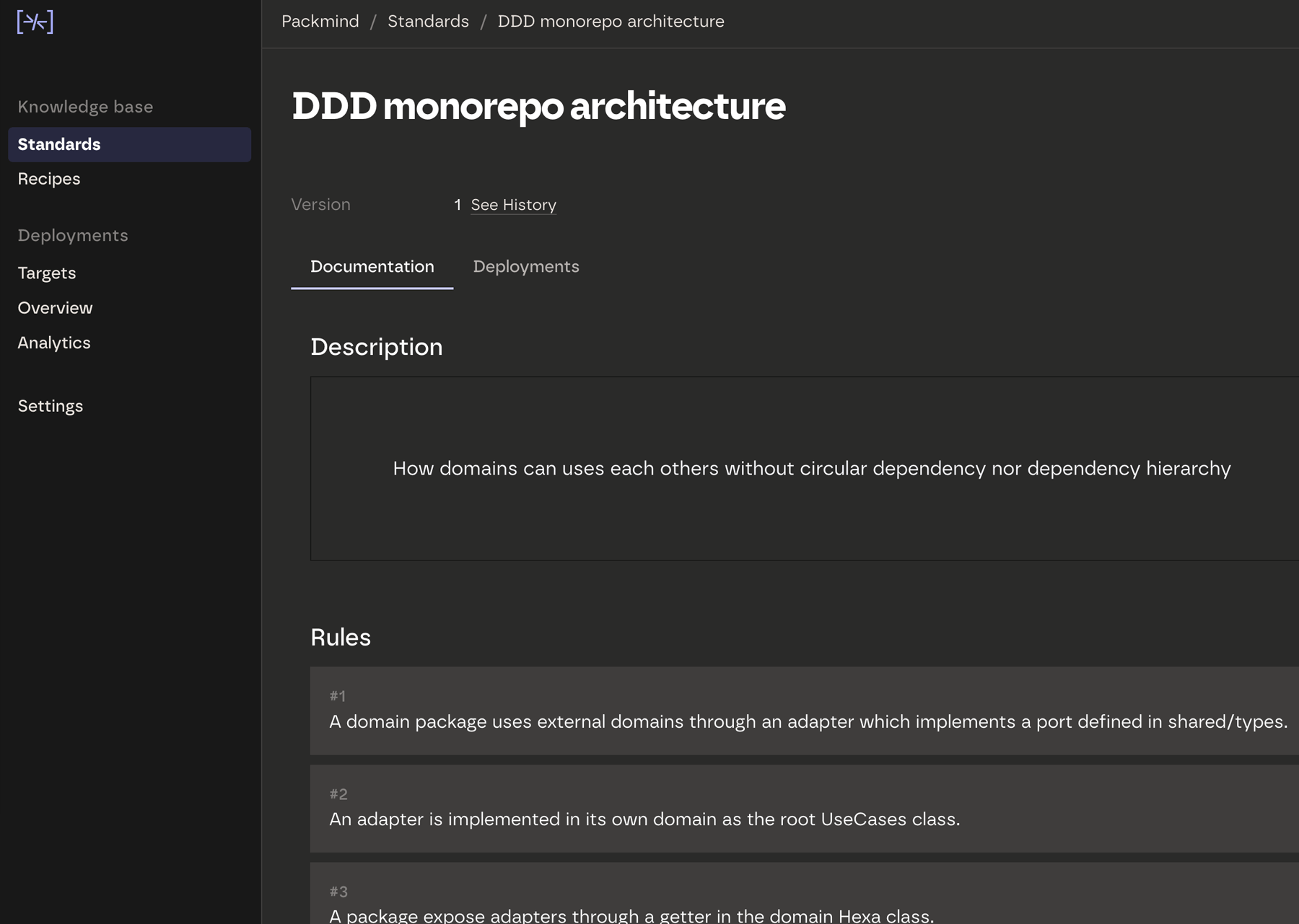Open Settings from the sidebar
The height and width of the screenshot is (924, 1299).
51,406
